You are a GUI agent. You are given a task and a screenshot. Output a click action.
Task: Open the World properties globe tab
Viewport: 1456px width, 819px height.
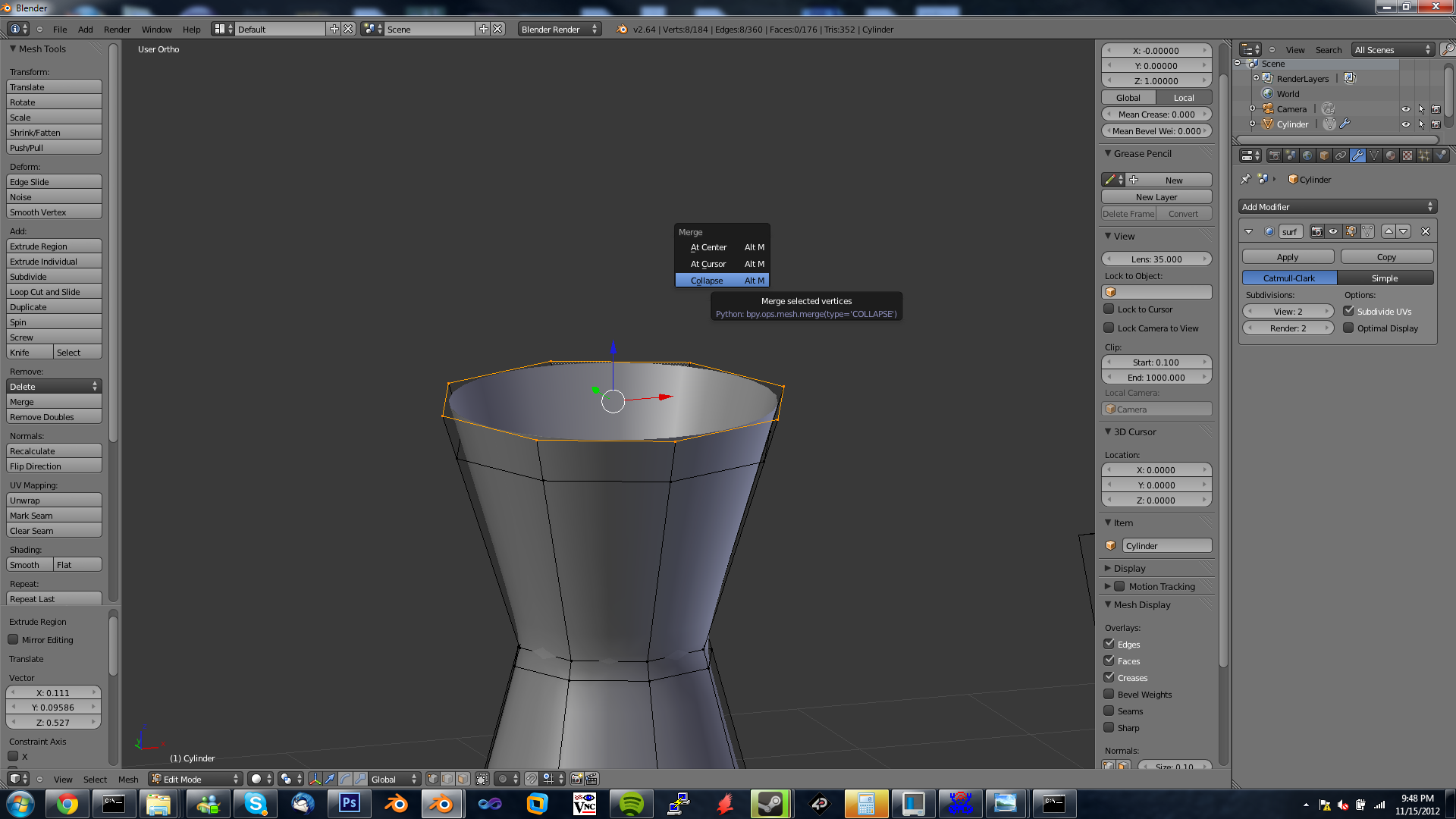pyautogui.click(x=1307, y=155)
